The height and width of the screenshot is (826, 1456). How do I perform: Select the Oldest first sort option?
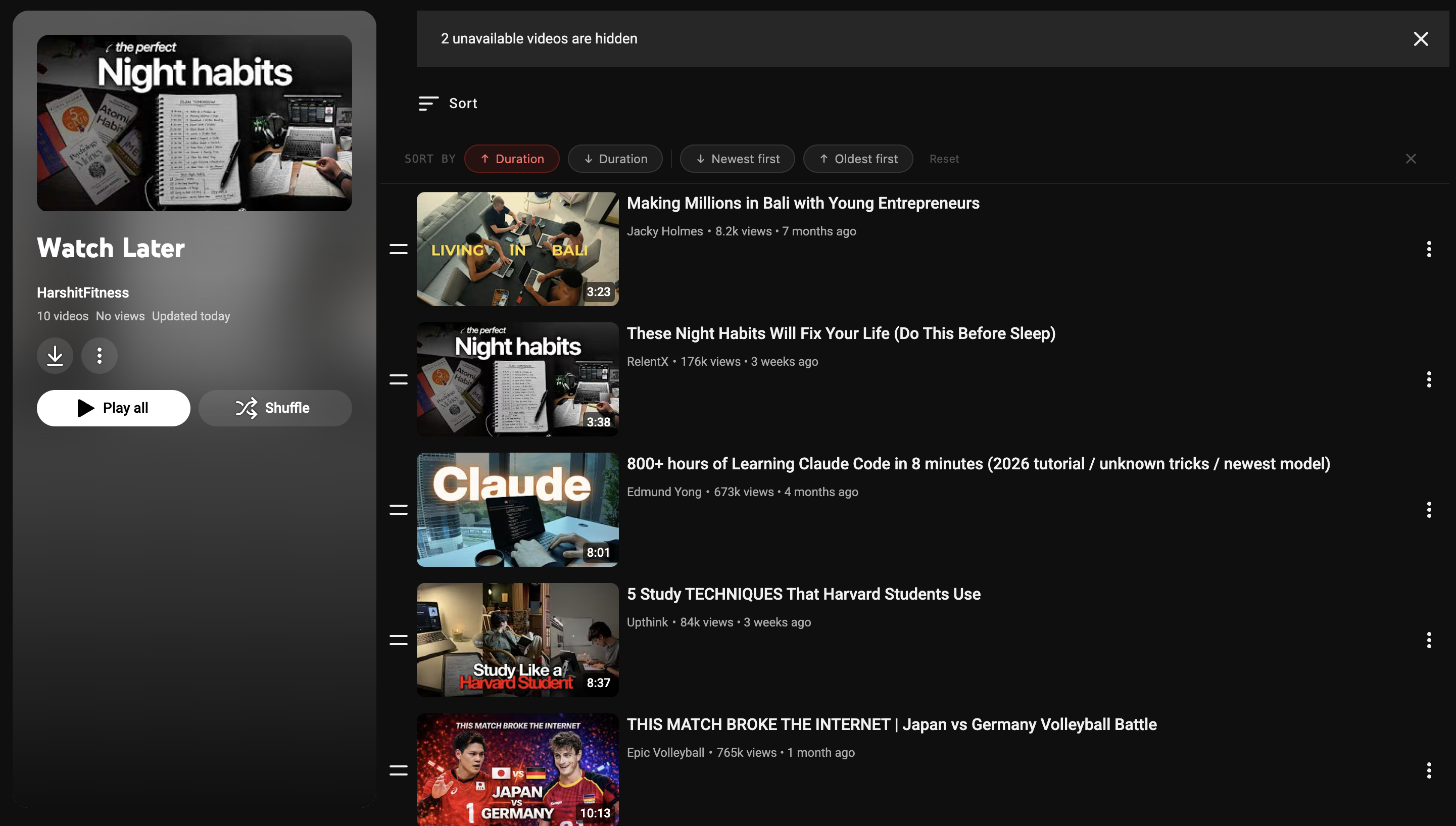858,158
